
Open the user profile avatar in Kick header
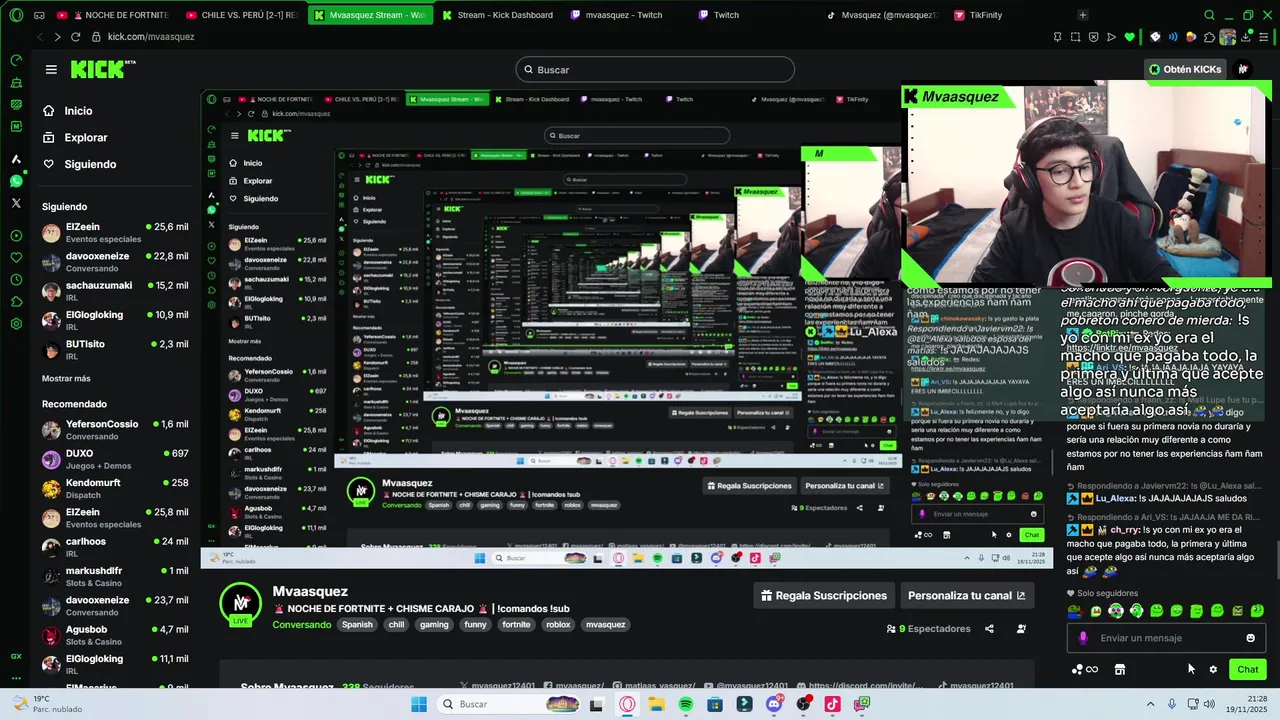tap(1243, 69)
